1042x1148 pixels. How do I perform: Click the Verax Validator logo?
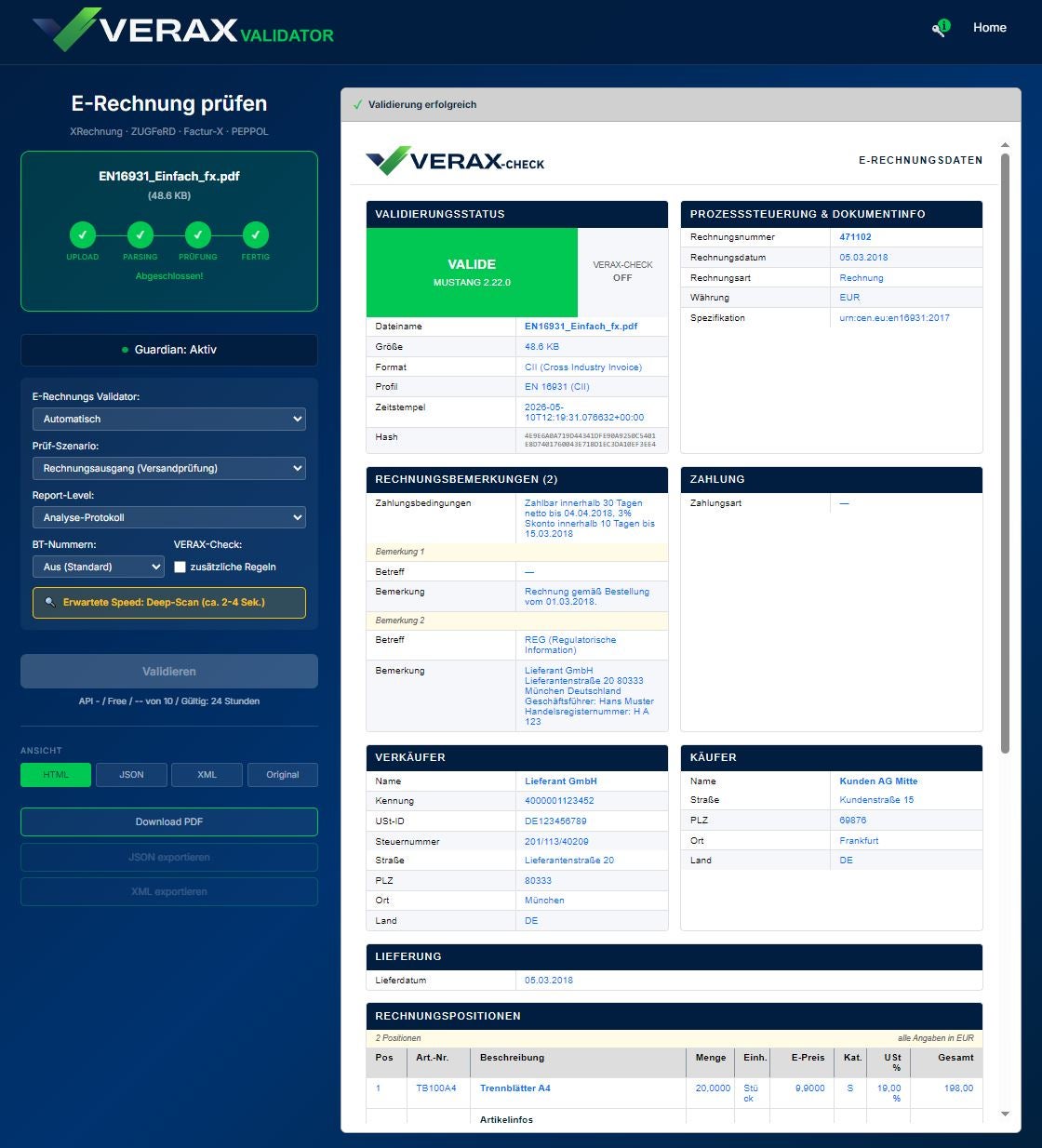point(183,30)
